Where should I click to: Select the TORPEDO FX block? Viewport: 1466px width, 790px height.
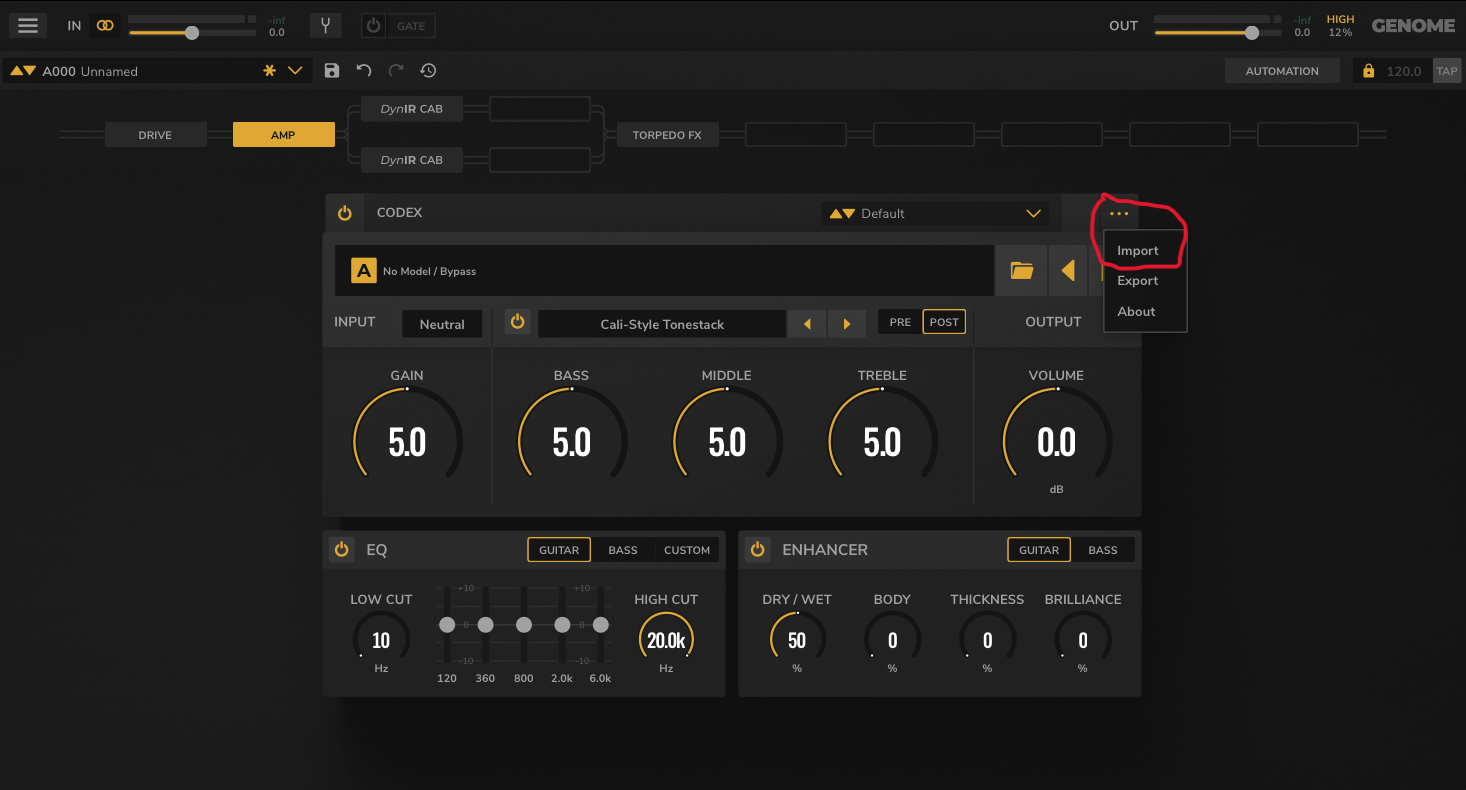[x=667, y=135]
